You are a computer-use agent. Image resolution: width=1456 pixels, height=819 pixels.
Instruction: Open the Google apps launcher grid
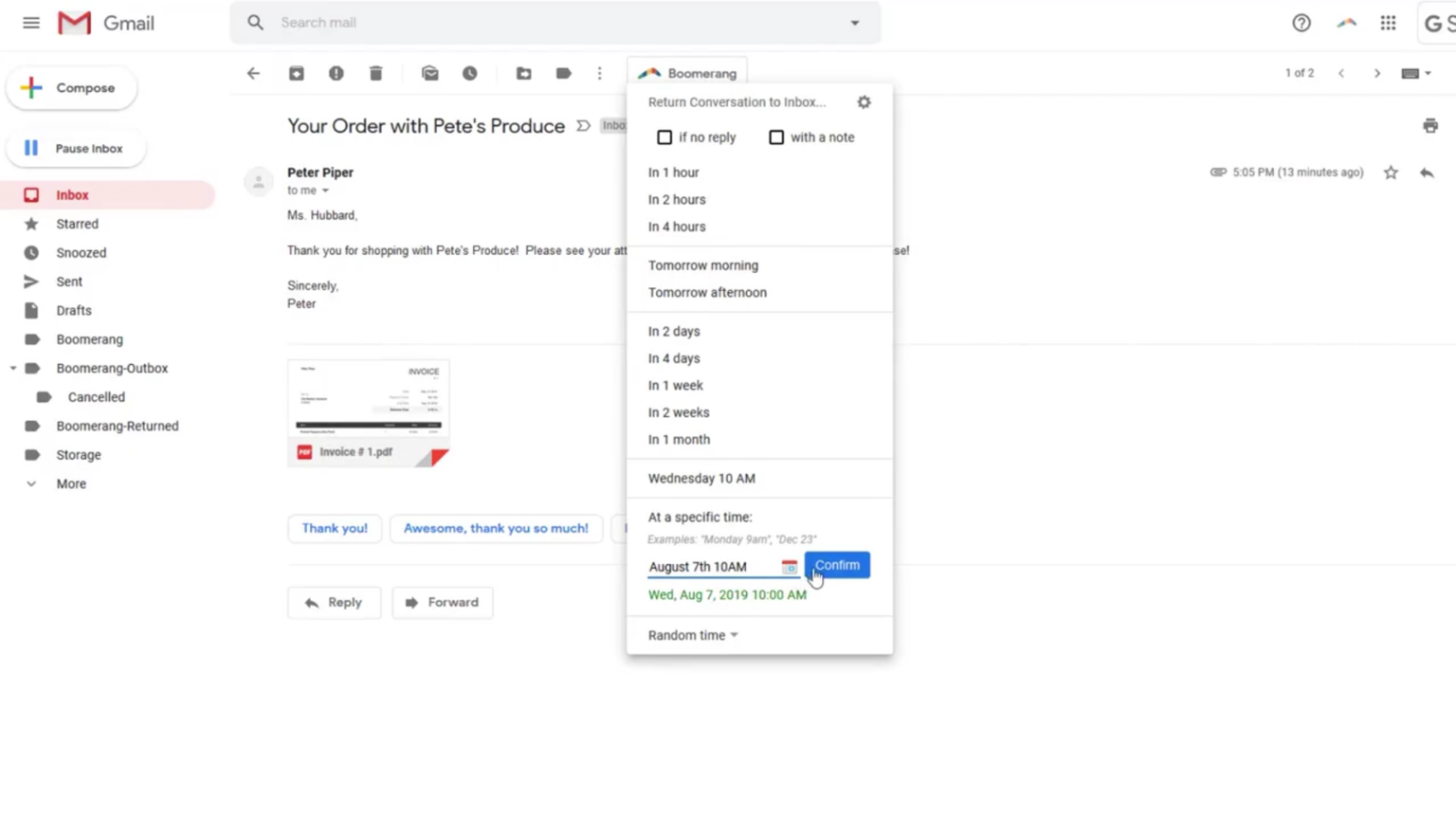[x=1388, y=23]
